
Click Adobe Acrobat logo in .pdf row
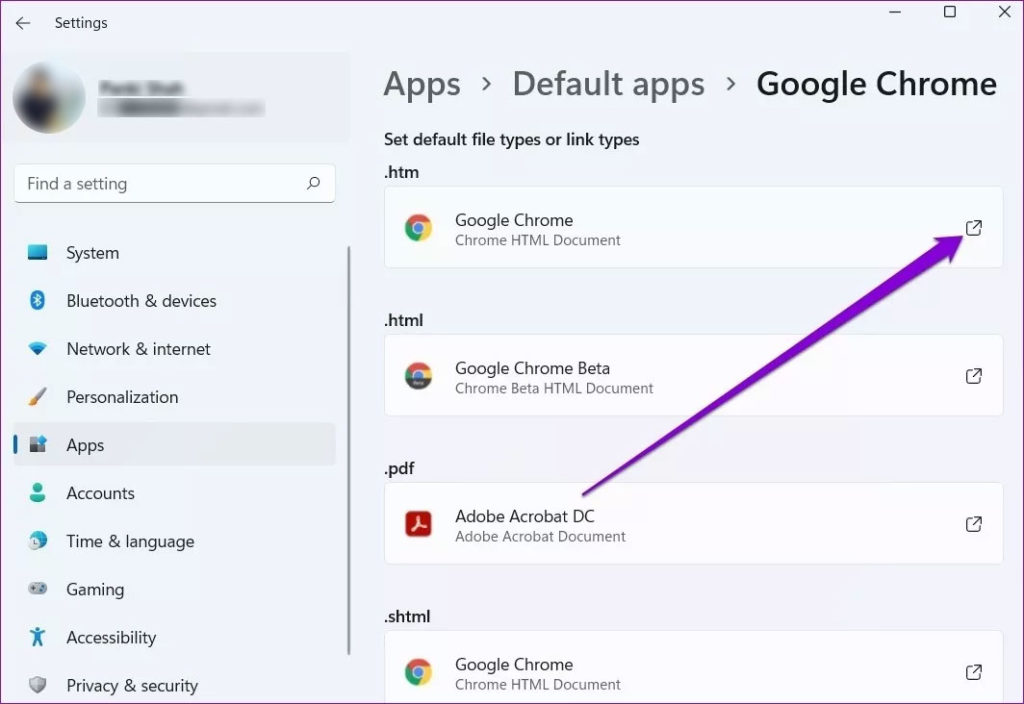418,524
